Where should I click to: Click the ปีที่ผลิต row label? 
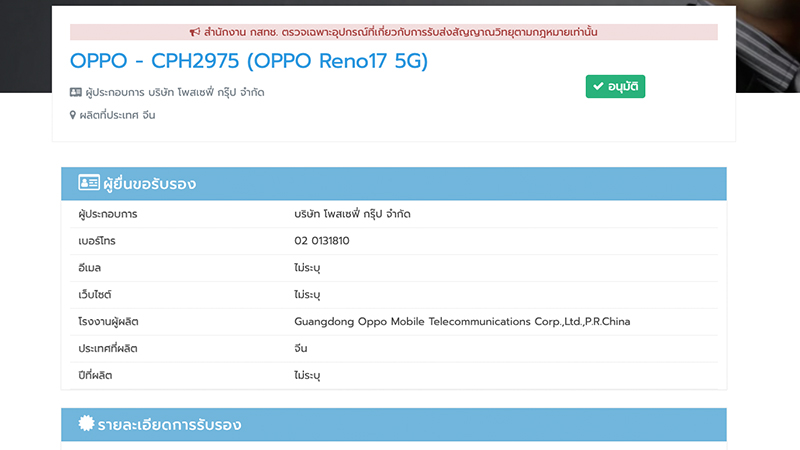click(x=95, y=376)
